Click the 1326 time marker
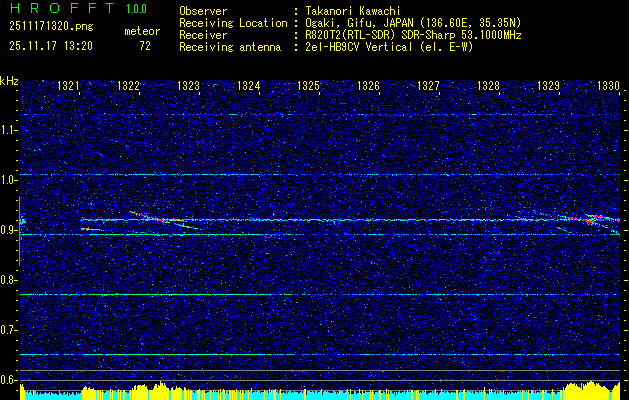 tap(368, 85)
